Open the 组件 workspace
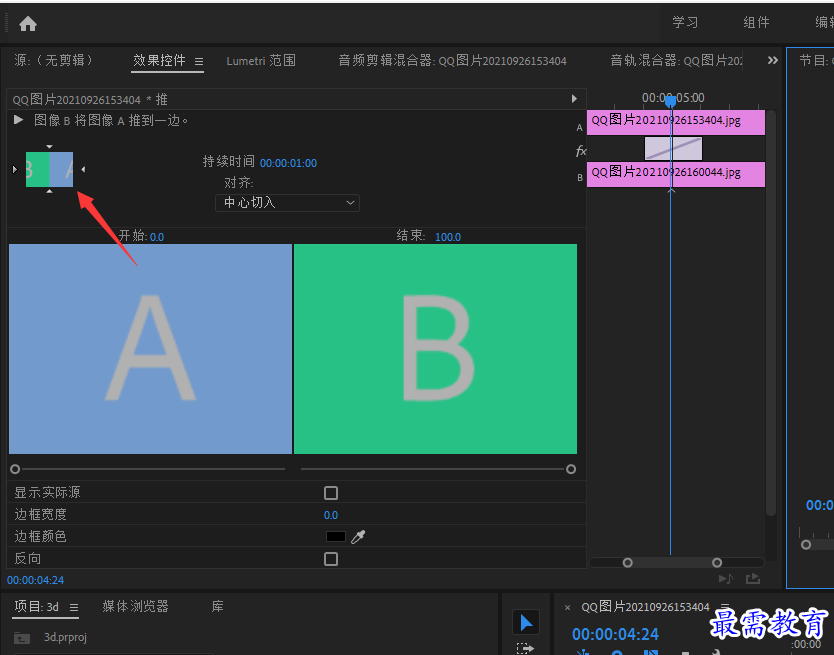 [x=756, y=22]
